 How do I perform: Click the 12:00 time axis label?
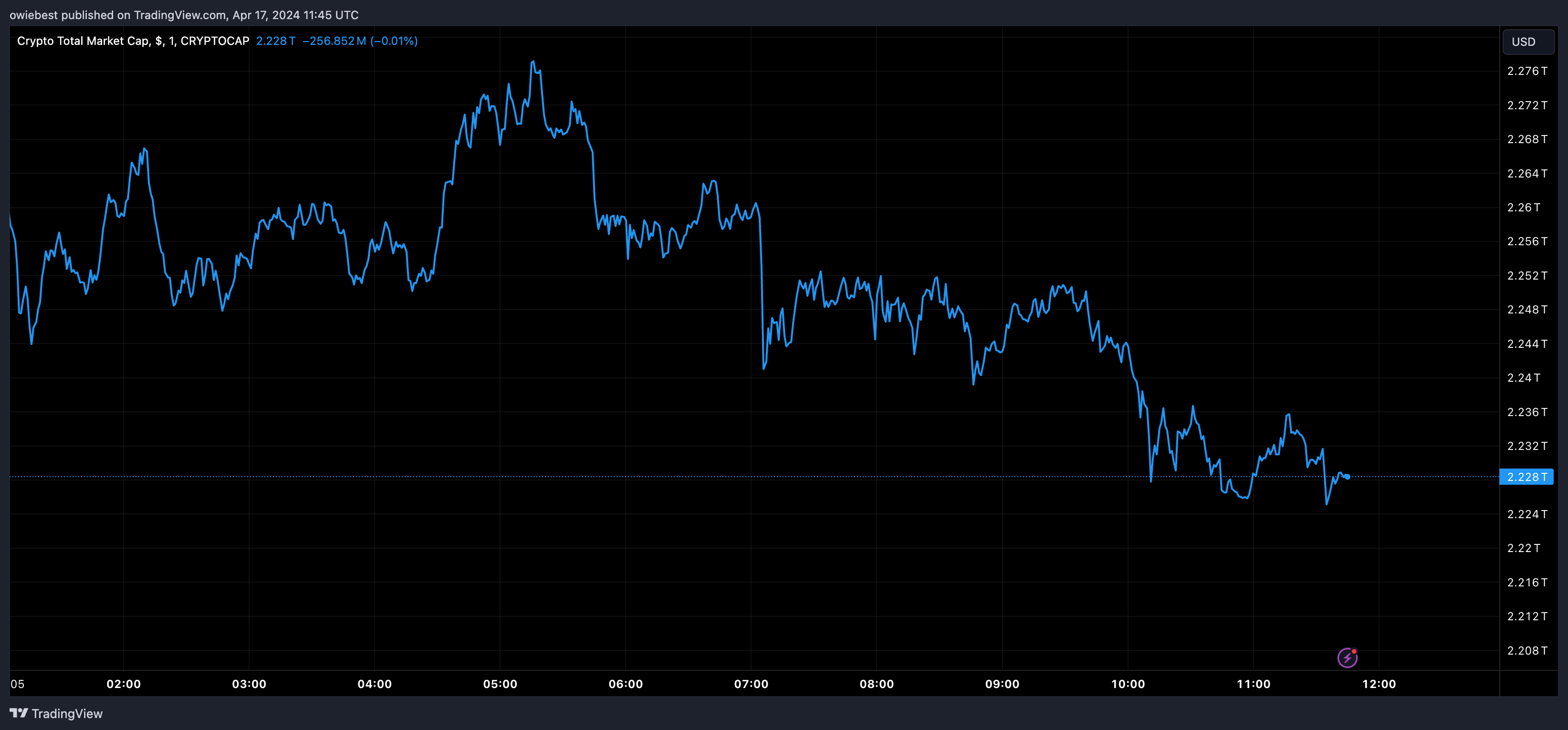(x=1379, y=684)
